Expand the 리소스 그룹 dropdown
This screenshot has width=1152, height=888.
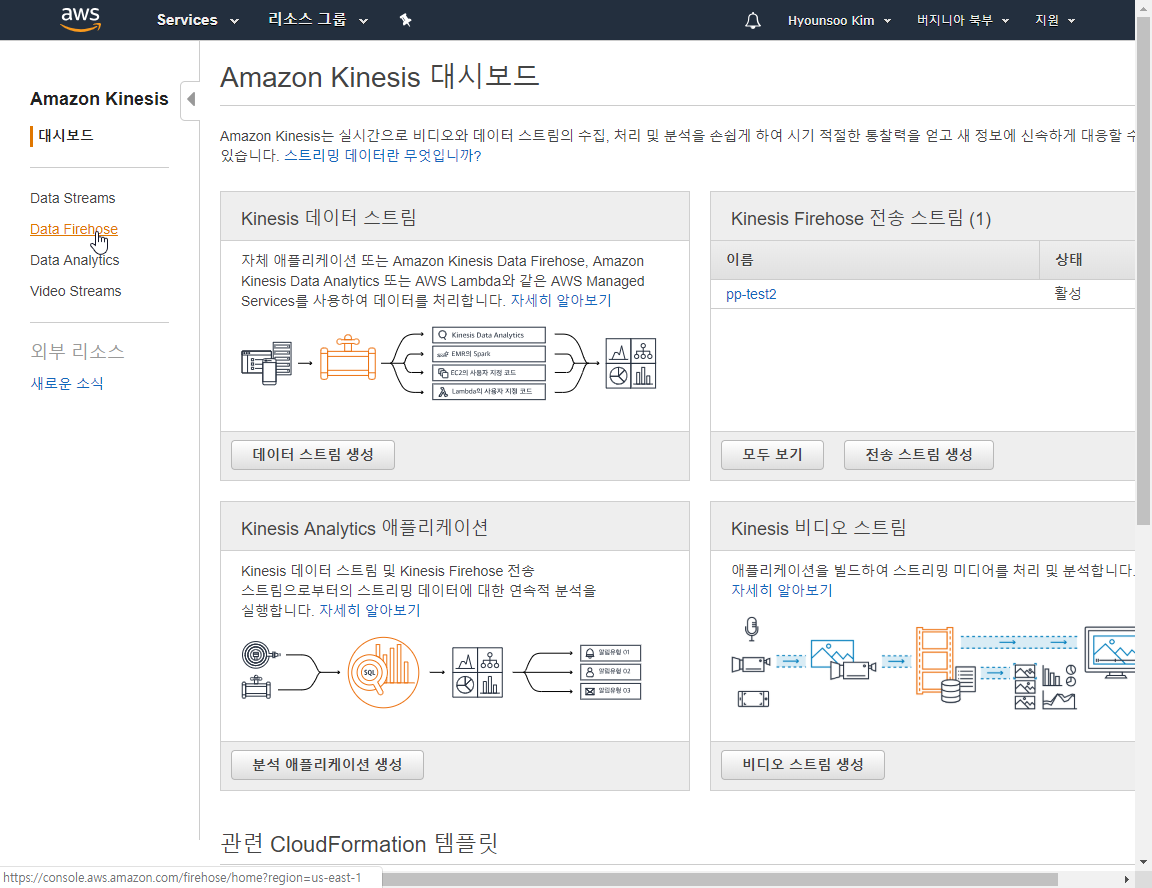tap(318, 20)
